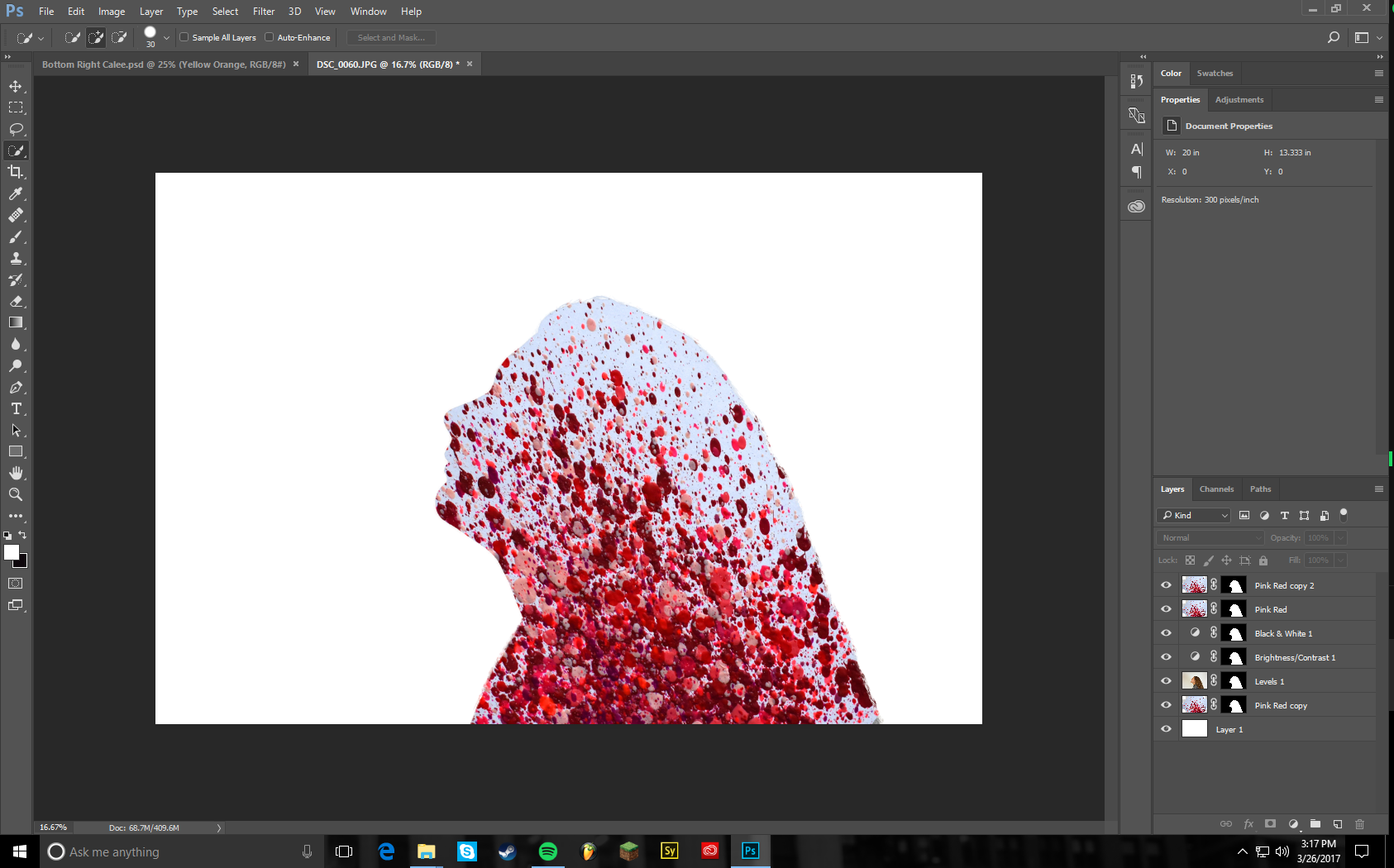Open the Image menu
1394x868 pixels.
click(x=112, y=12)
